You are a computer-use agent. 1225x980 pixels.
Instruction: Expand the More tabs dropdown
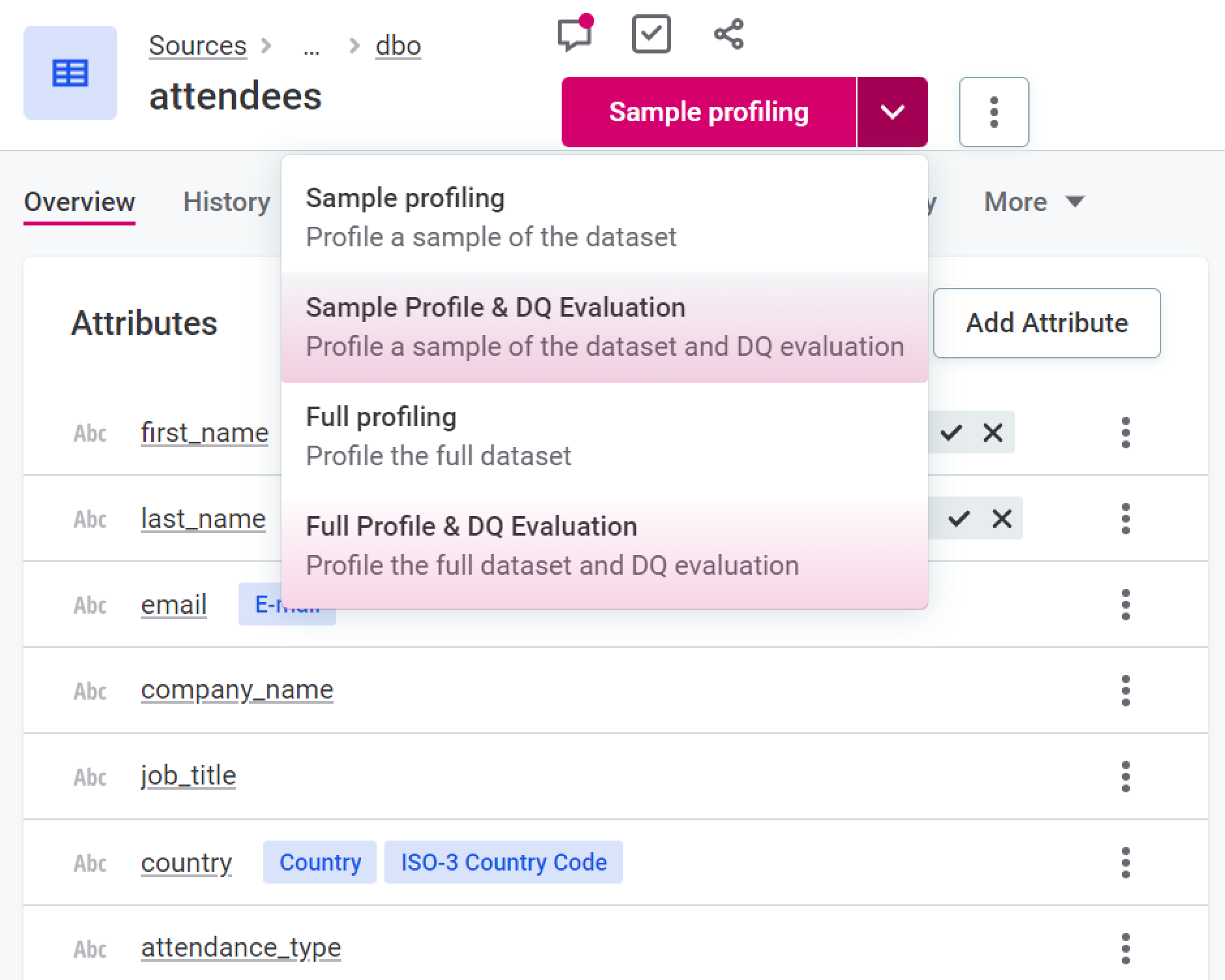click(x=1034, y=202)
